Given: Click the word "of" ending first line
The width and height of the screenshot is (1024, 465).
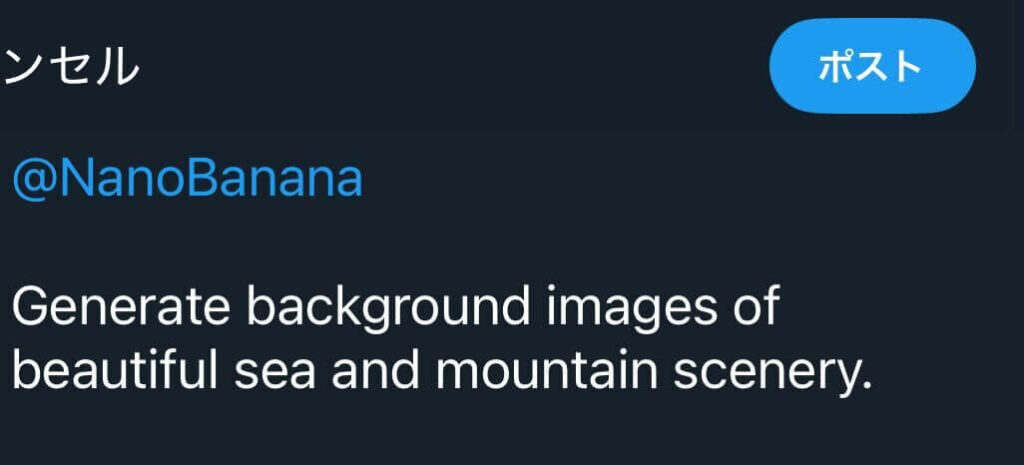Looking at the screenshot, I should click(x=754, y=308).
